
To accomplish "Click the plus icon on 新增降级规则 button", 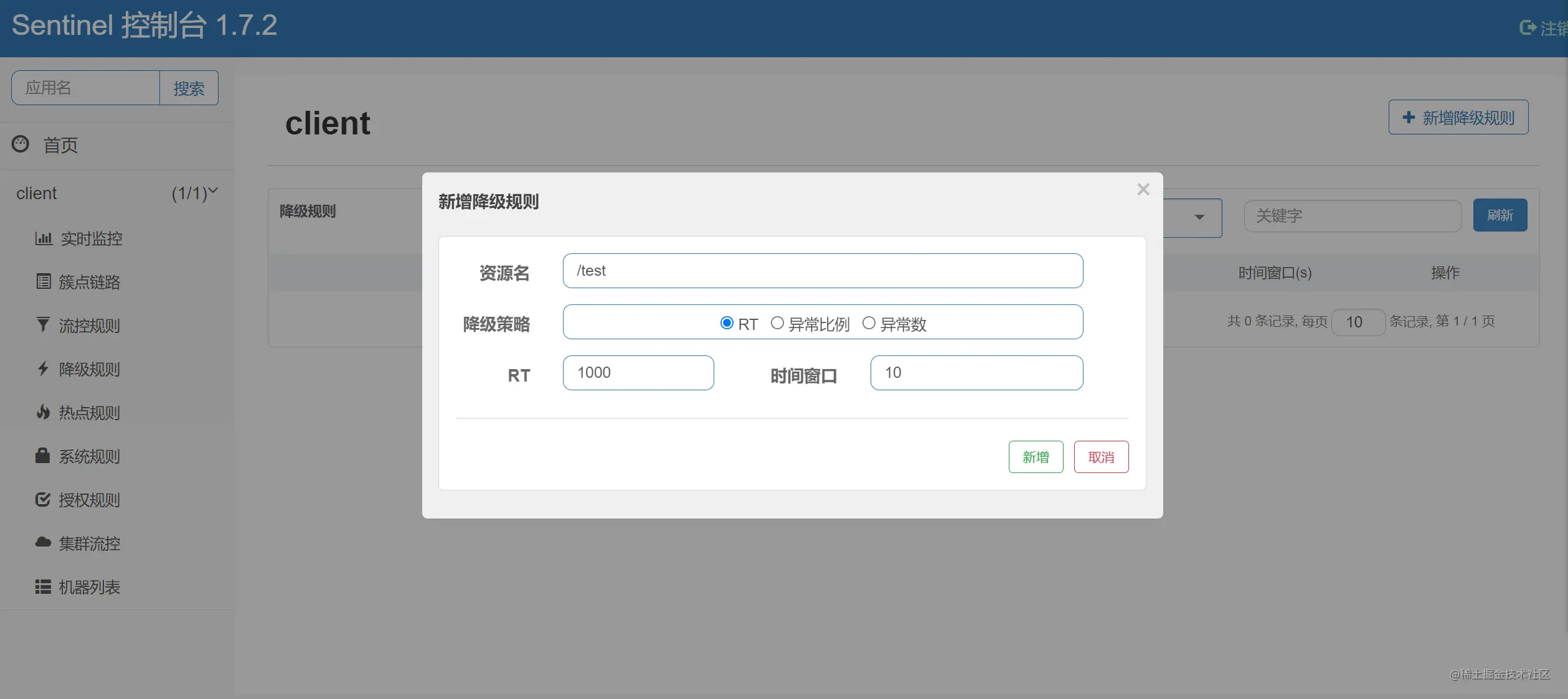I will click(x=1409, y=117).
